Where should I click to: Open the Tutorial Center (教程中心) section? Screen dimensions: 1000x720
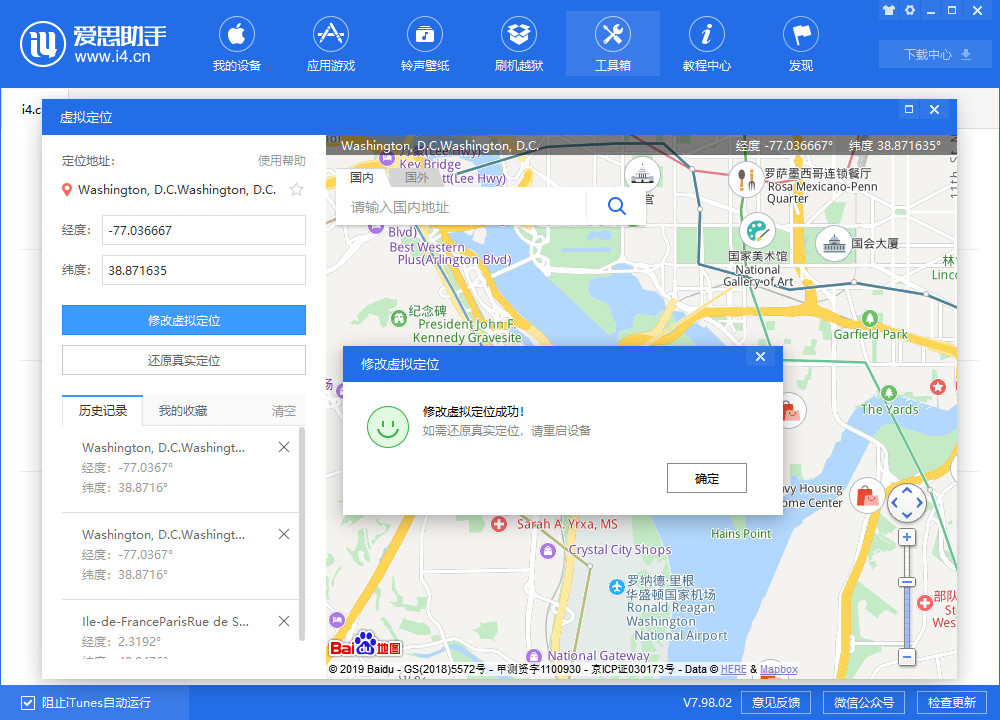(x=706, y=45)
